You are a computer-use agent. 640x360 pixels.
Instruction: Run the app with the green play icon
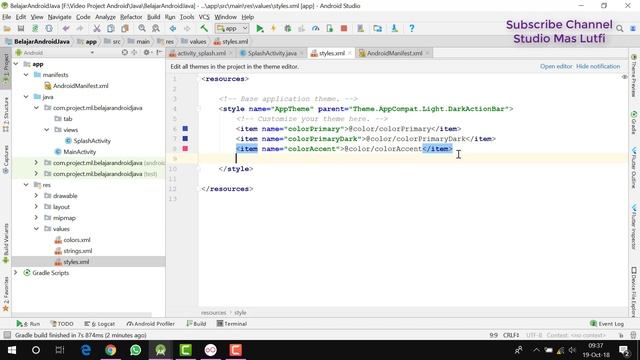click(260, 29)
